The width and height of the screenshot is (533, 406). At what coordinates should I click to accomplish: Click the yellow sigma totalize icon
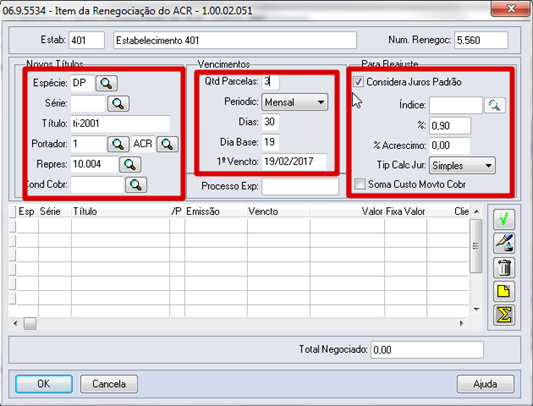(x=504, y=315)
